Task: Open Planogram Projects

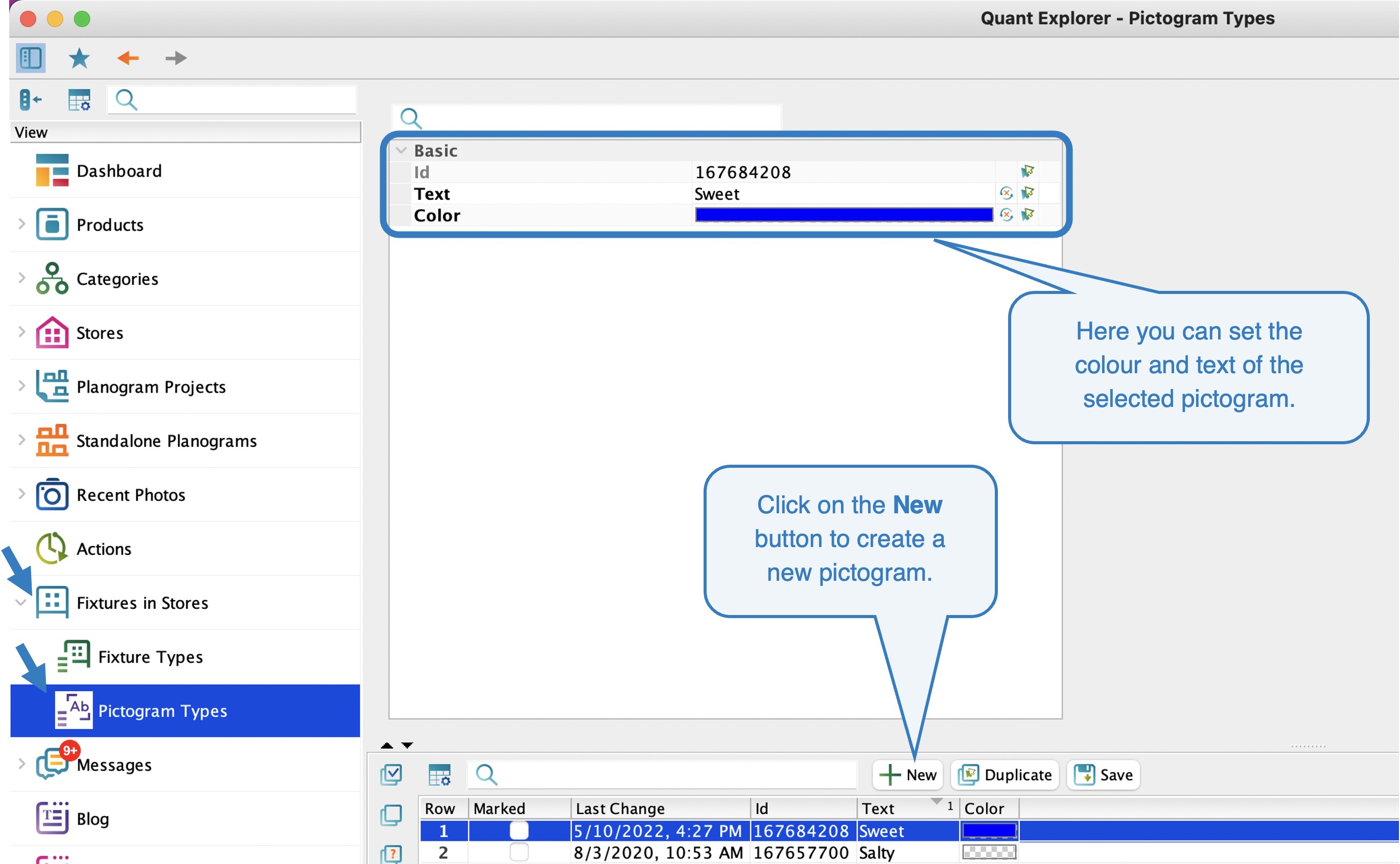Action: [x=185, y=387]
